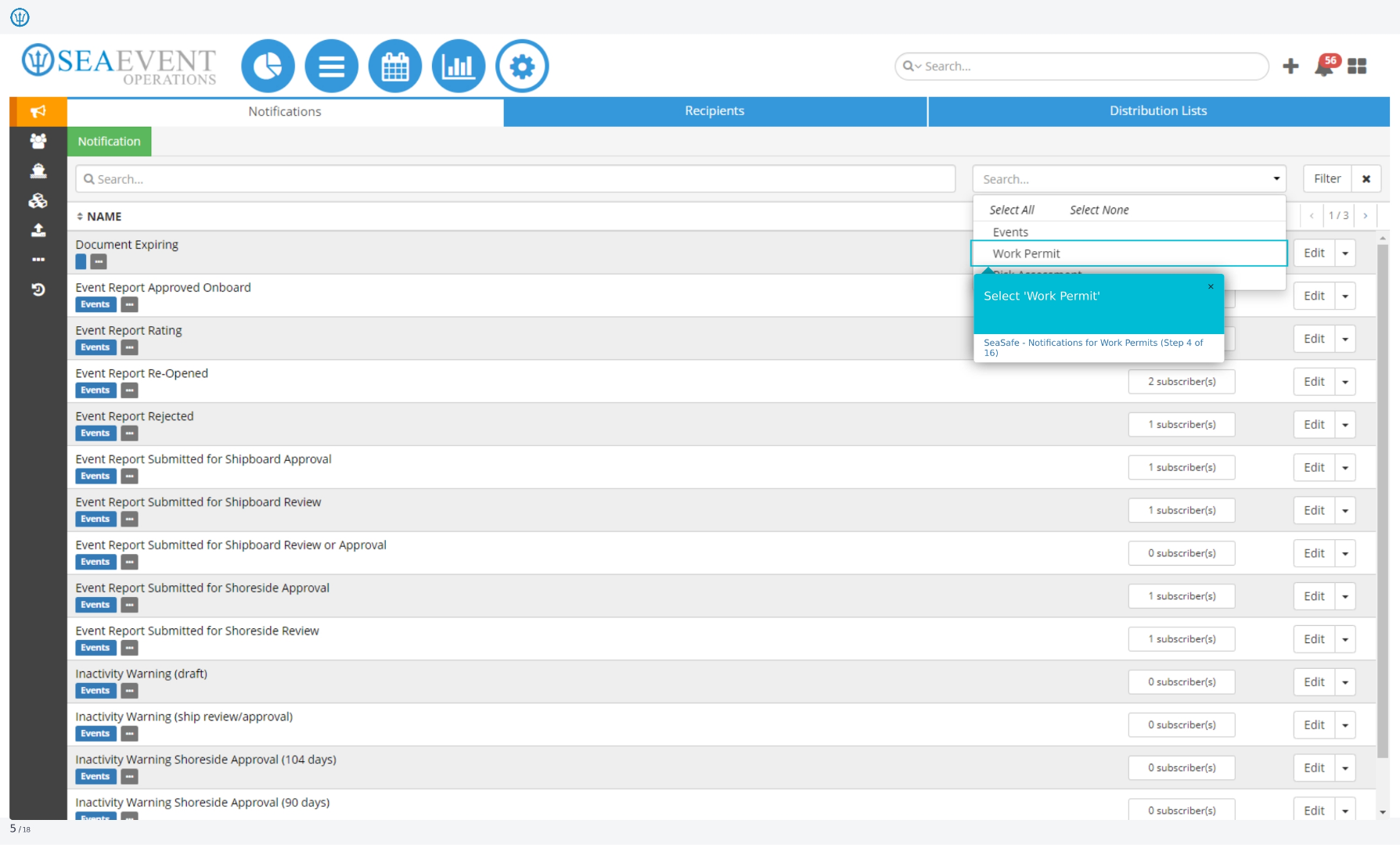
Task: Click the vertical scrollbar thumb
Action: pos(1383,501)
